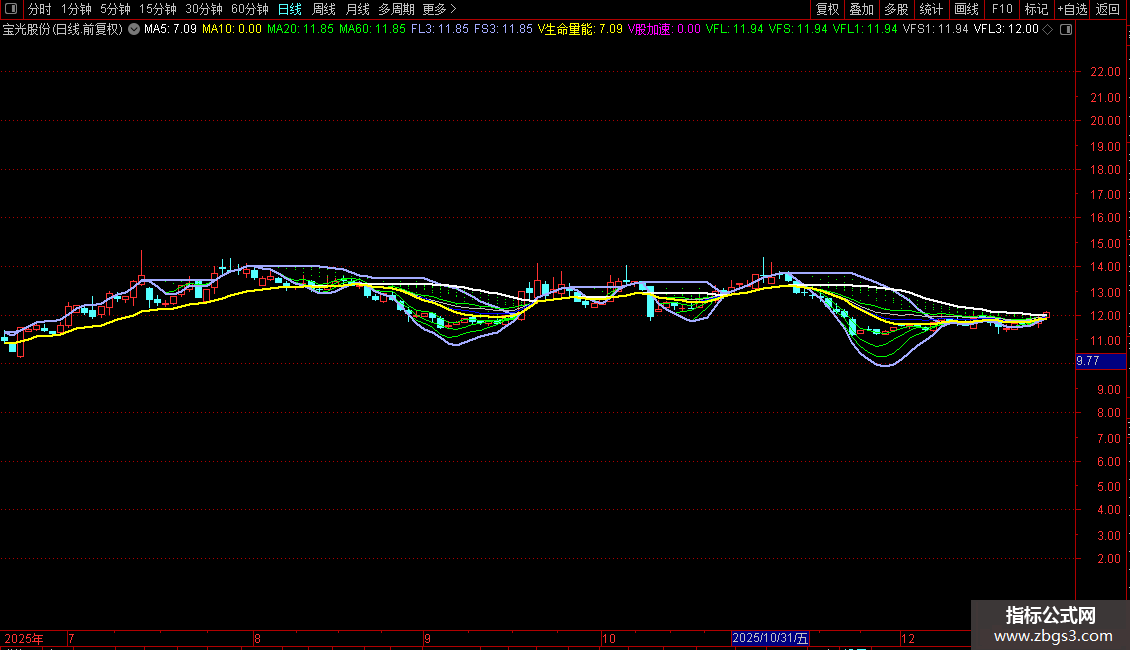Open the 多周期 multi-period view
1130x650 pixels.
click(x=396, y=9)
